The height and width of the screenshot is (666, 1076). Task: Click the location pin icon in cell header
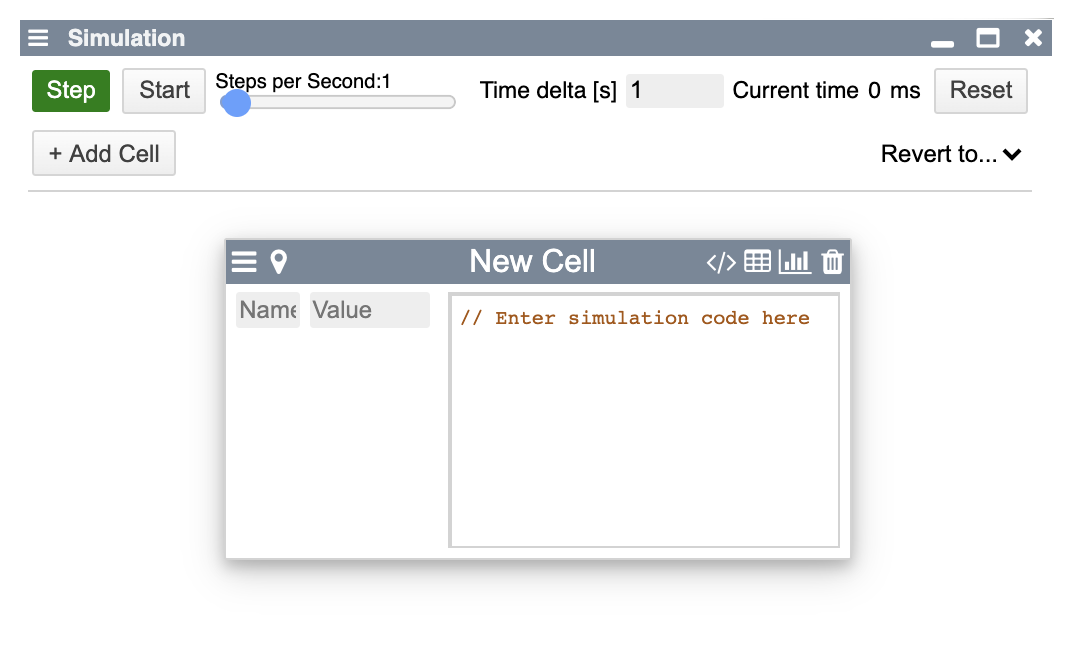(279, 262)
